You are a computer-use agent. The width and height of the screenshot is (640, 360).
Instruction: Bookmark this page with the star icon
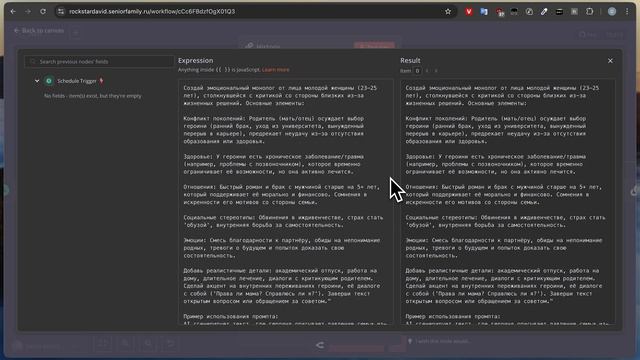point(448,11)
